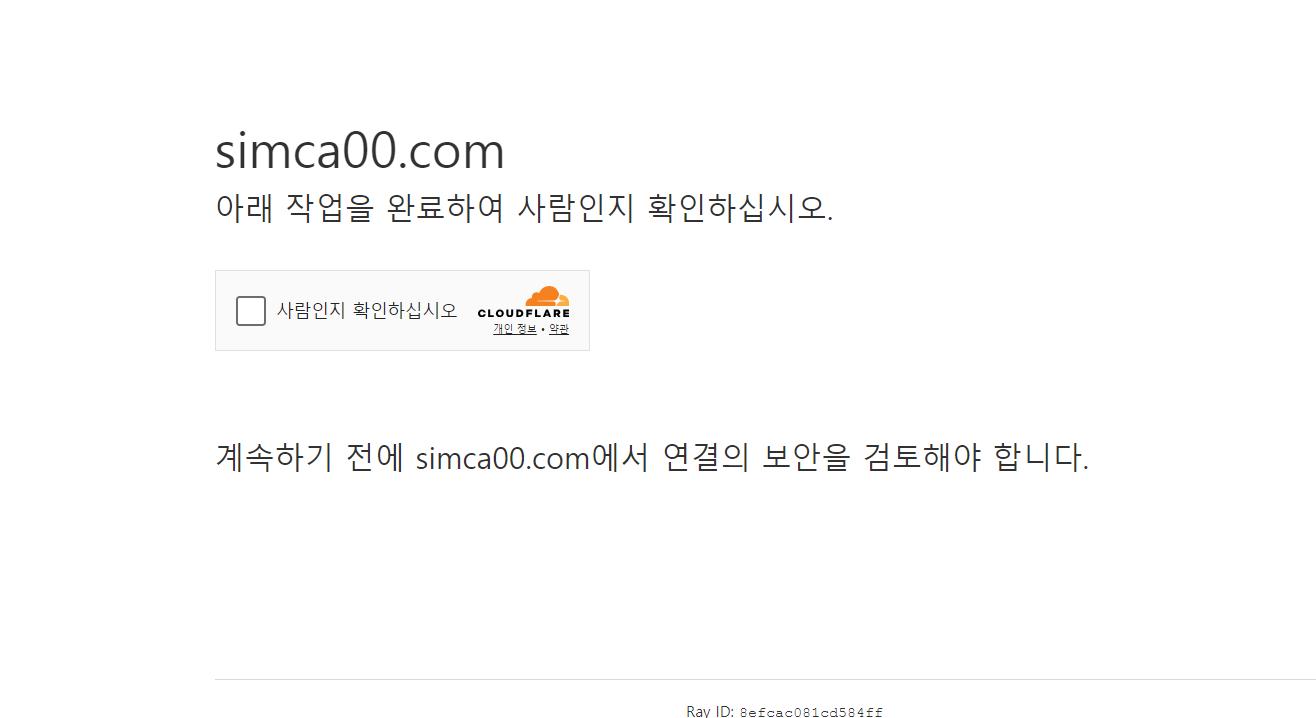Click the 사람인지 word in the instruction heading

[575, 208]
